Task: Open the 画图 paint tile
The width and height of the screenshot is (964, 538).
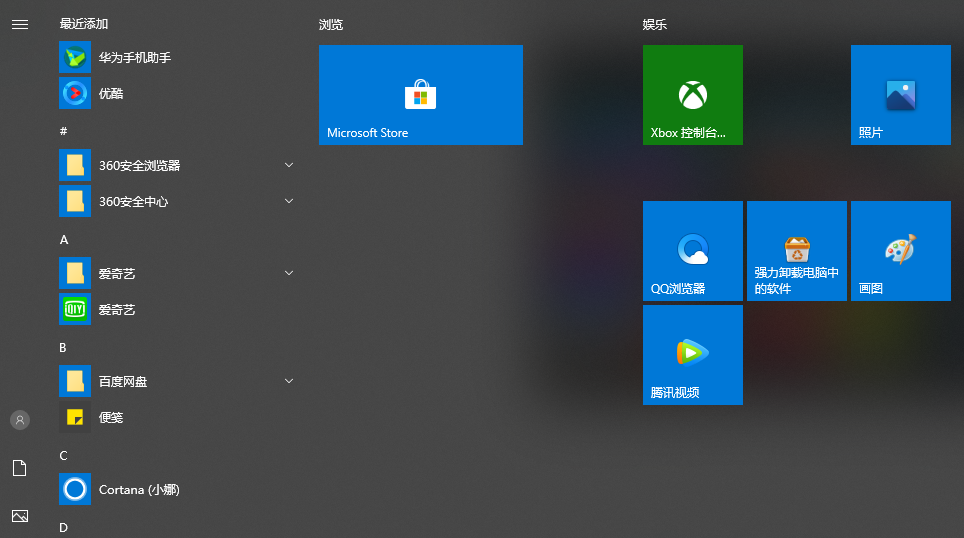Action: pyautogui.click(x=900, y=251)
